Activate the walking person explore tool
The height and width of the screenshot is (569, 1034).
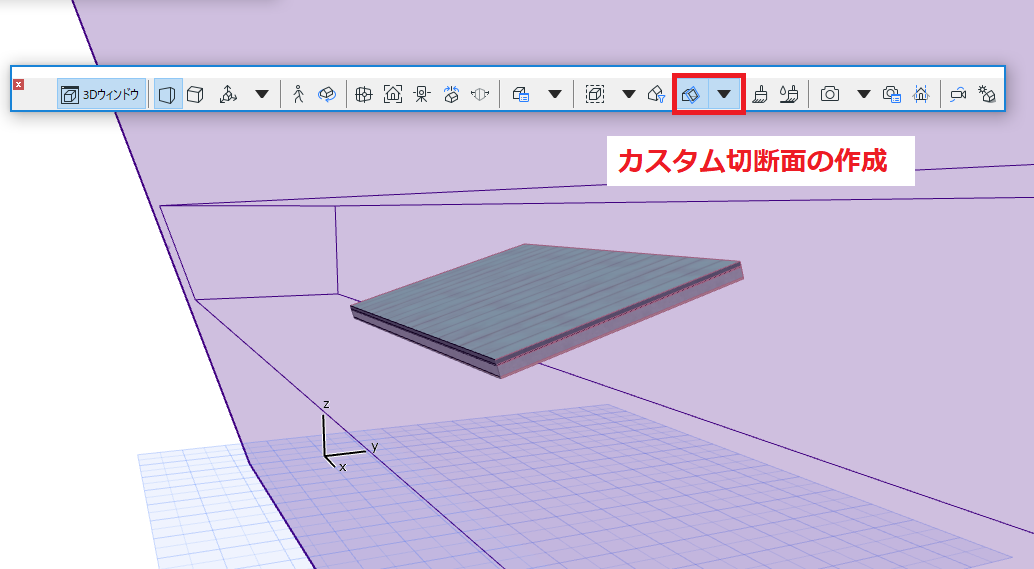pyautogui.click(x=298, y=94)
